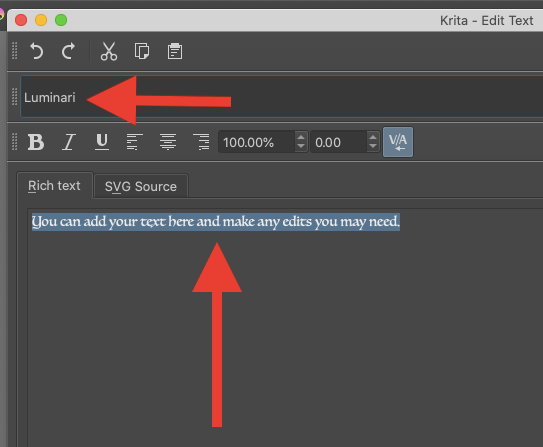This screenshot has width=543, height=447.
Task: Toggle Underline formatting
Action: pos(102,142)
